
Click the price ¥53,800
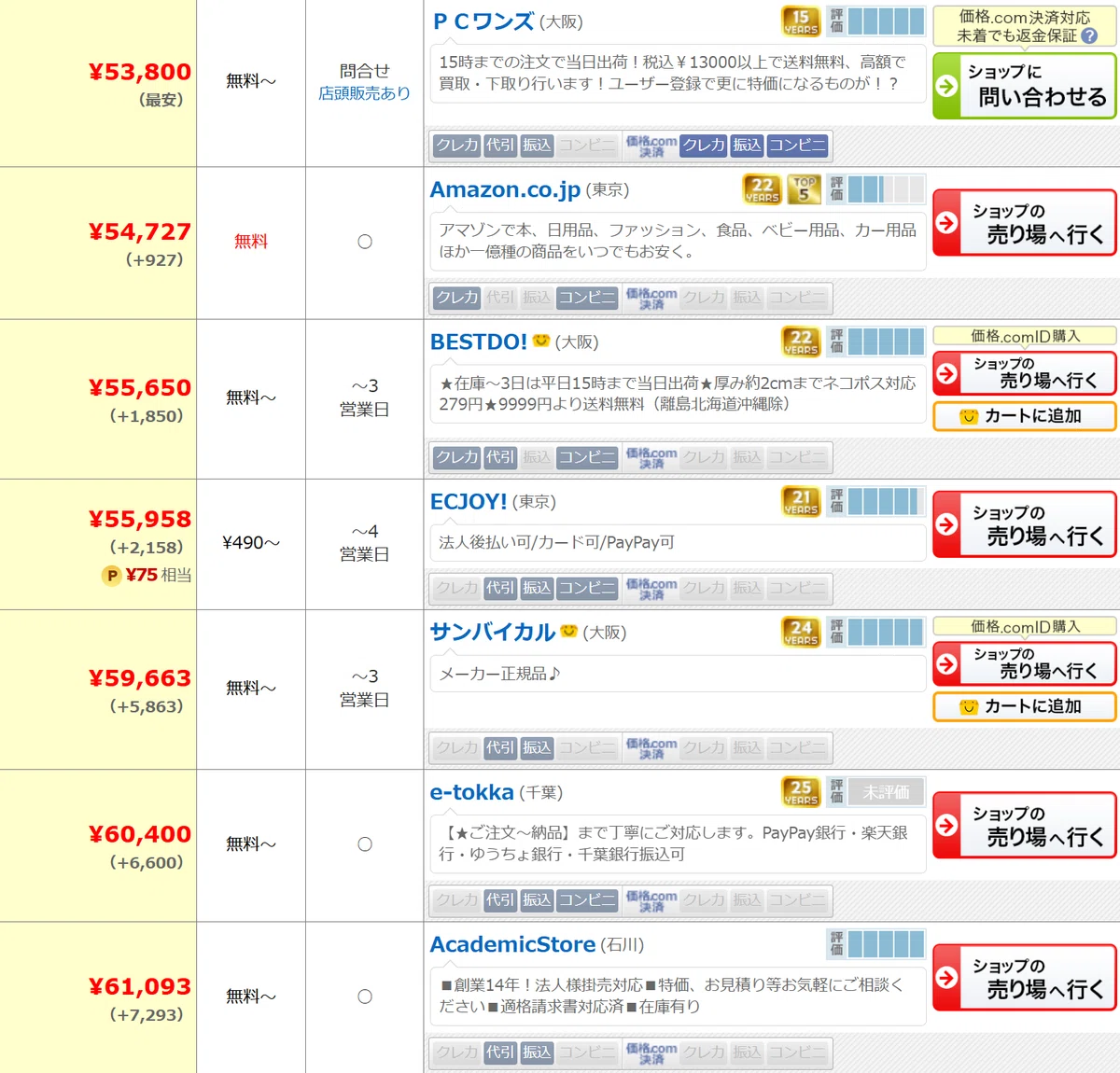[x=140, y=72]
